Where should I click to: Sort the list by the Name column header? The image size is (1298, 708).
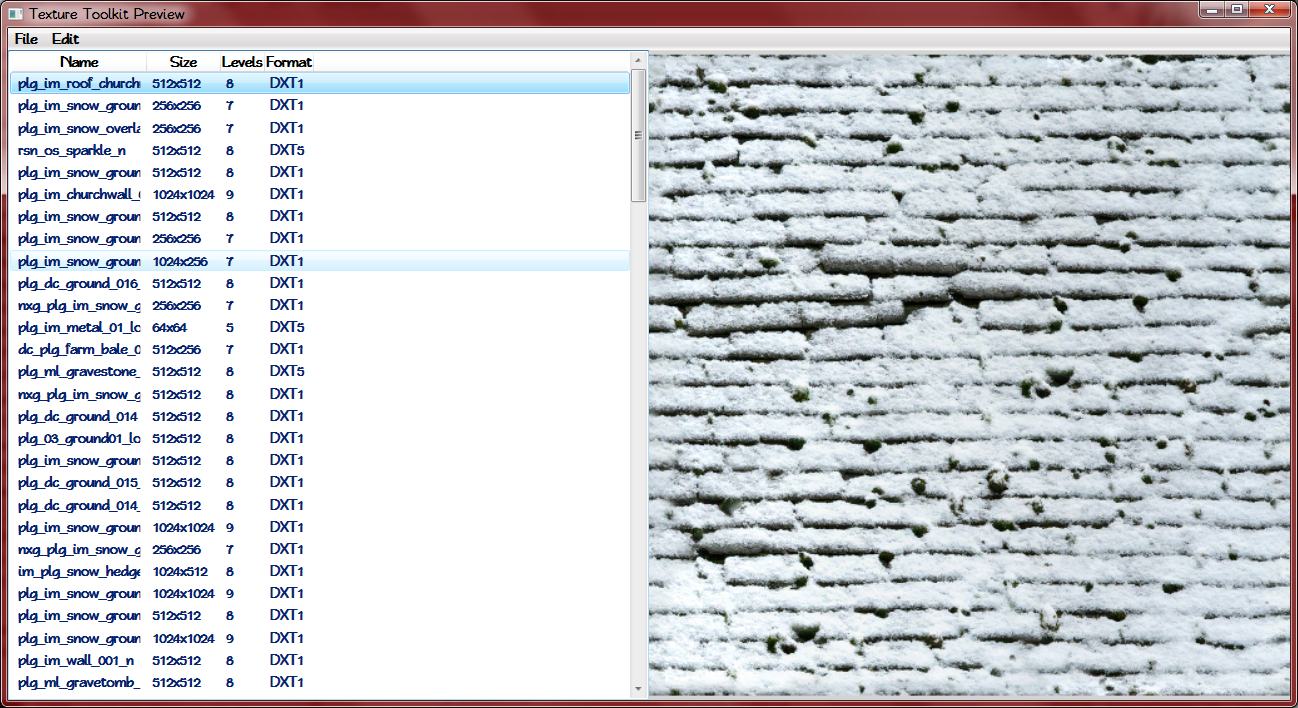click(x=79, y=62)
